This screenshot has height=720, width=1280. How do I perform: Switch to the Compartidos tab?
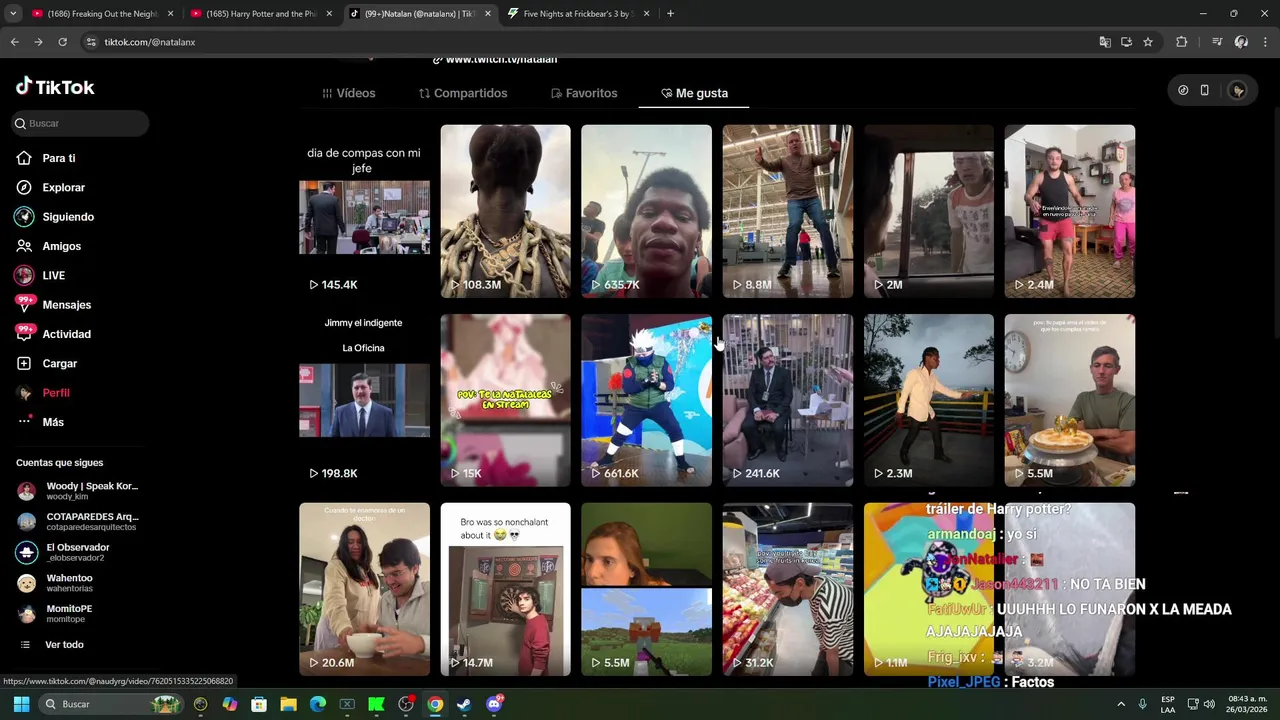tap(463, 93)
